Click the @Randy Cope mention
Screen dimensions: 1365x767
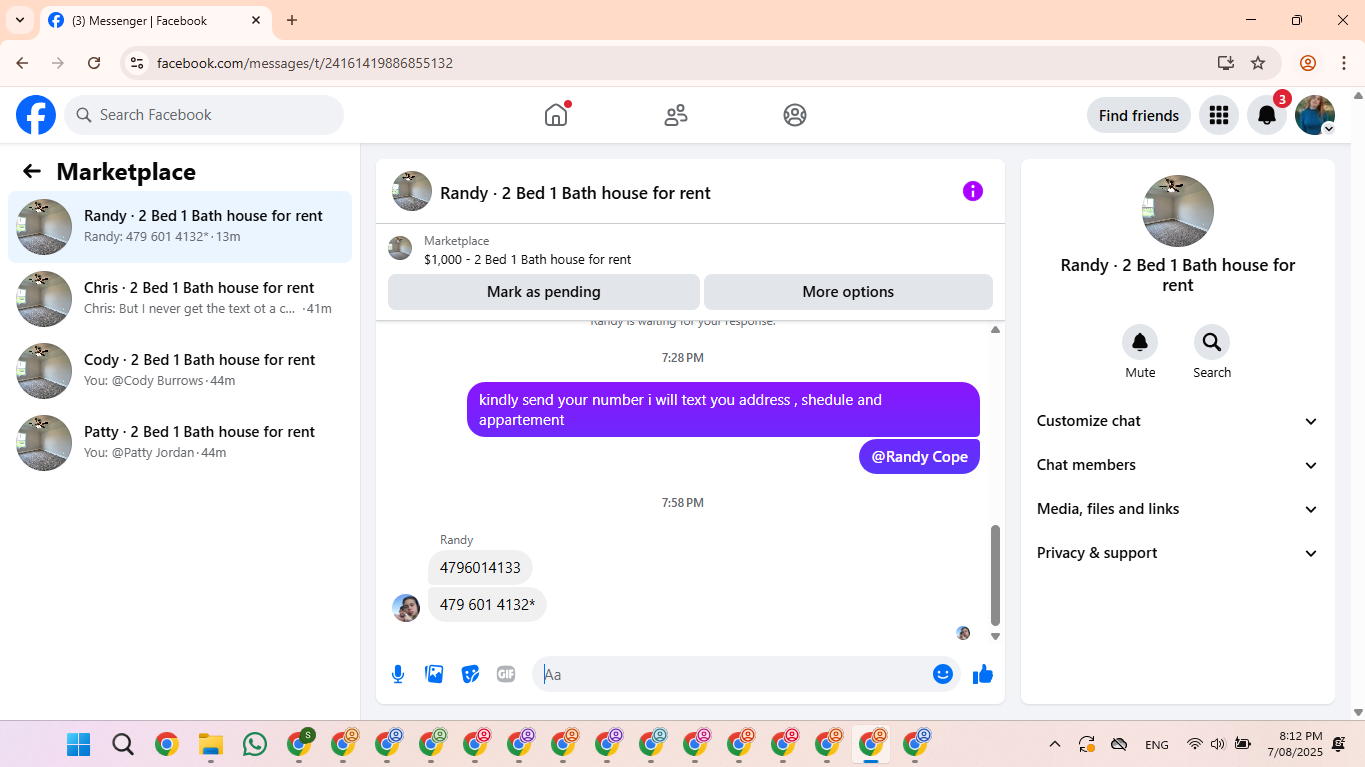tap(919, 456)
